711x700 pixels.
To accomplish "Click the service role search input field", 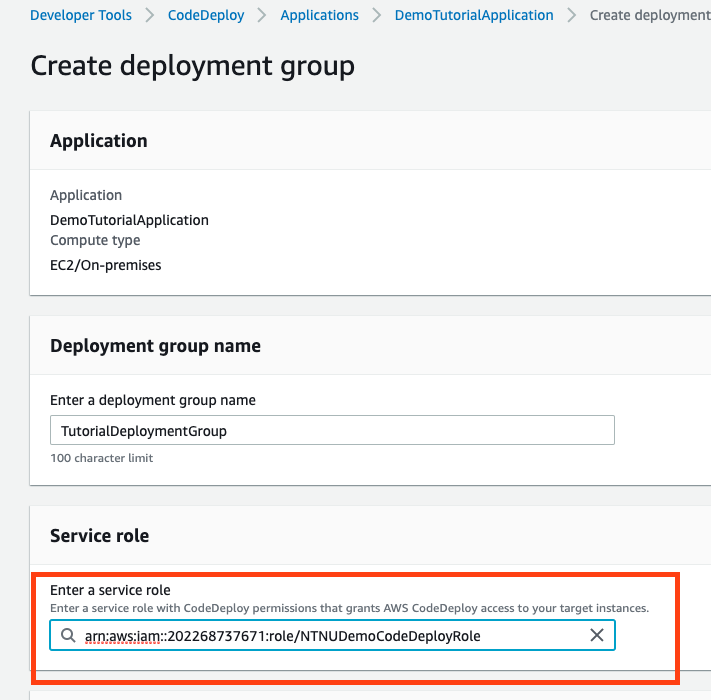I will tap(332, 635).
